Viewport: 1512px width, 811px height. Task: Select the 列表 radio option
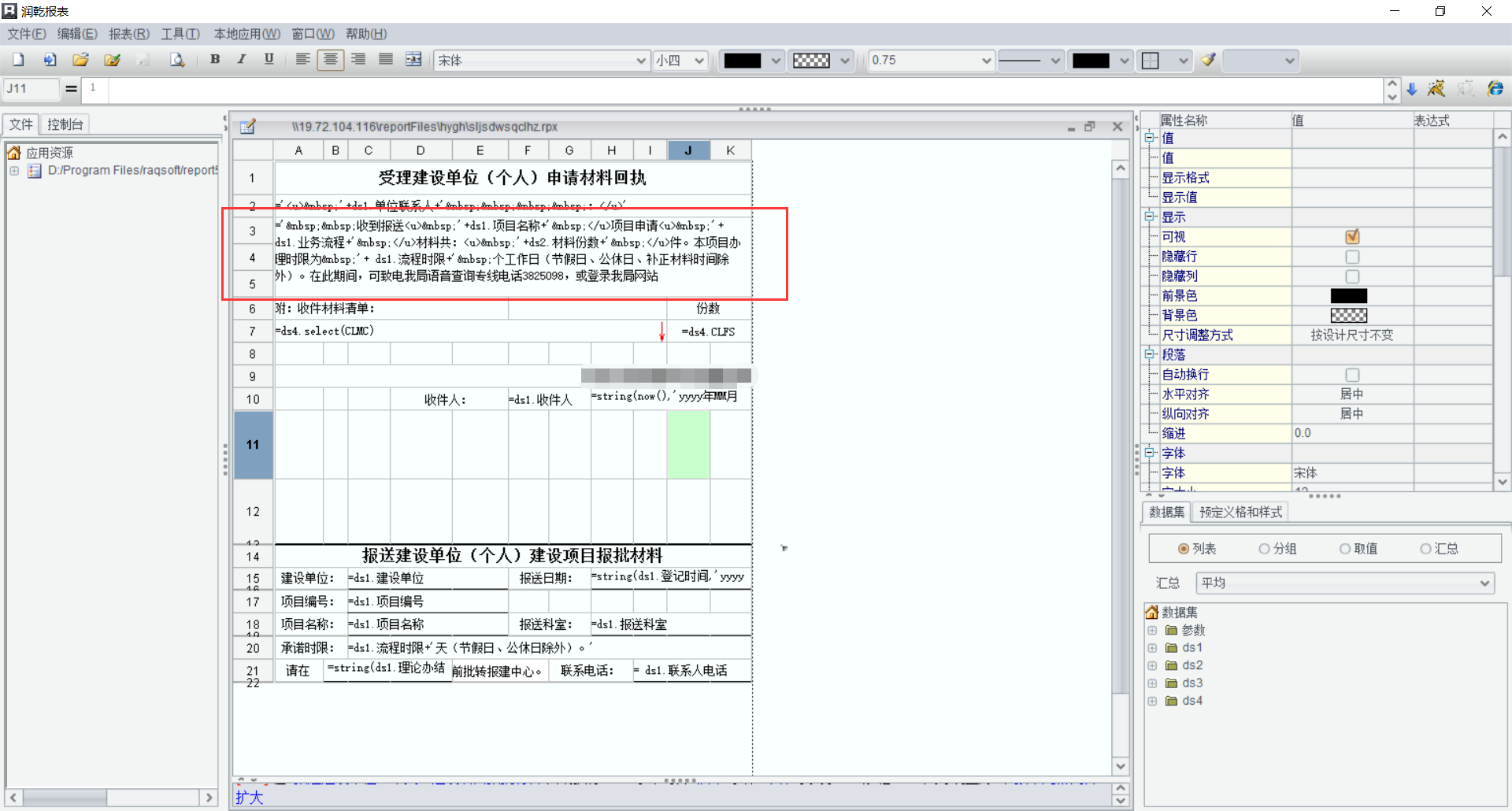click(x=1184, y=549)
